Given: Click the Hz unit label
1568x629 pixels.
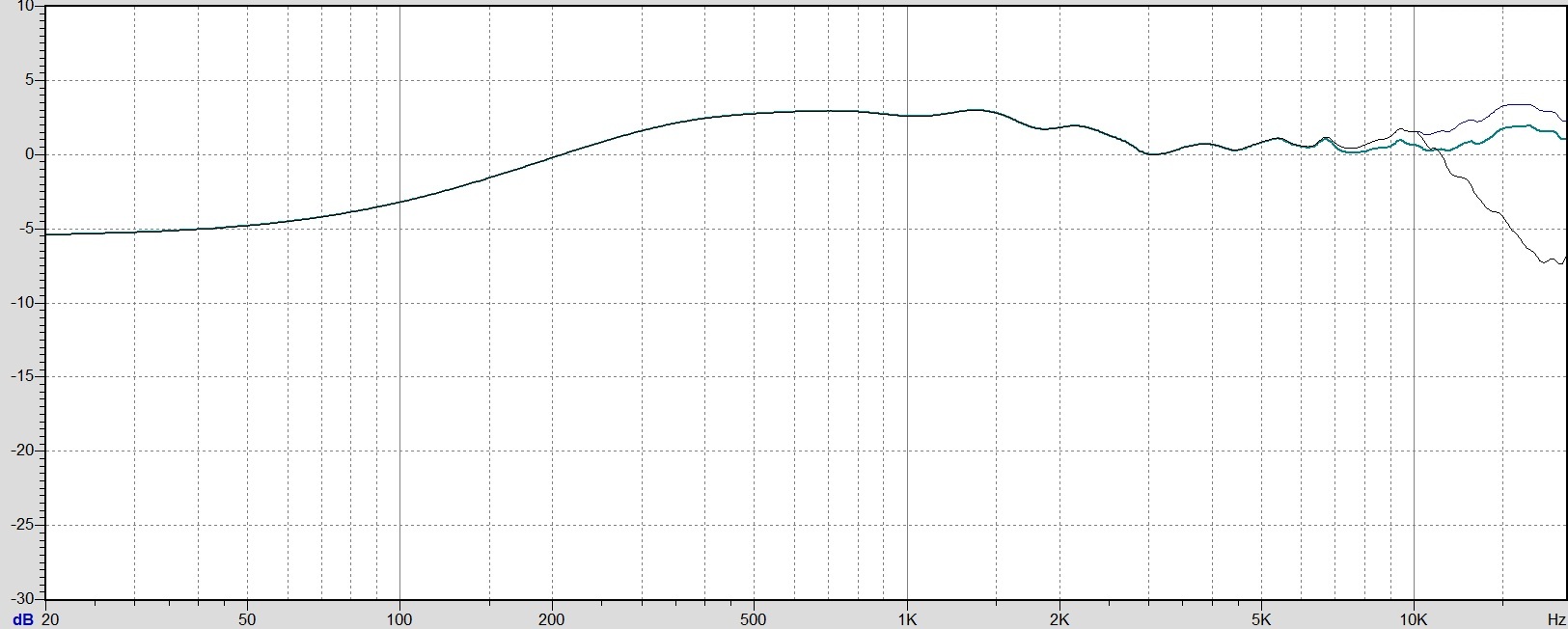Looking at the screenshot, I should point(1555,619).
